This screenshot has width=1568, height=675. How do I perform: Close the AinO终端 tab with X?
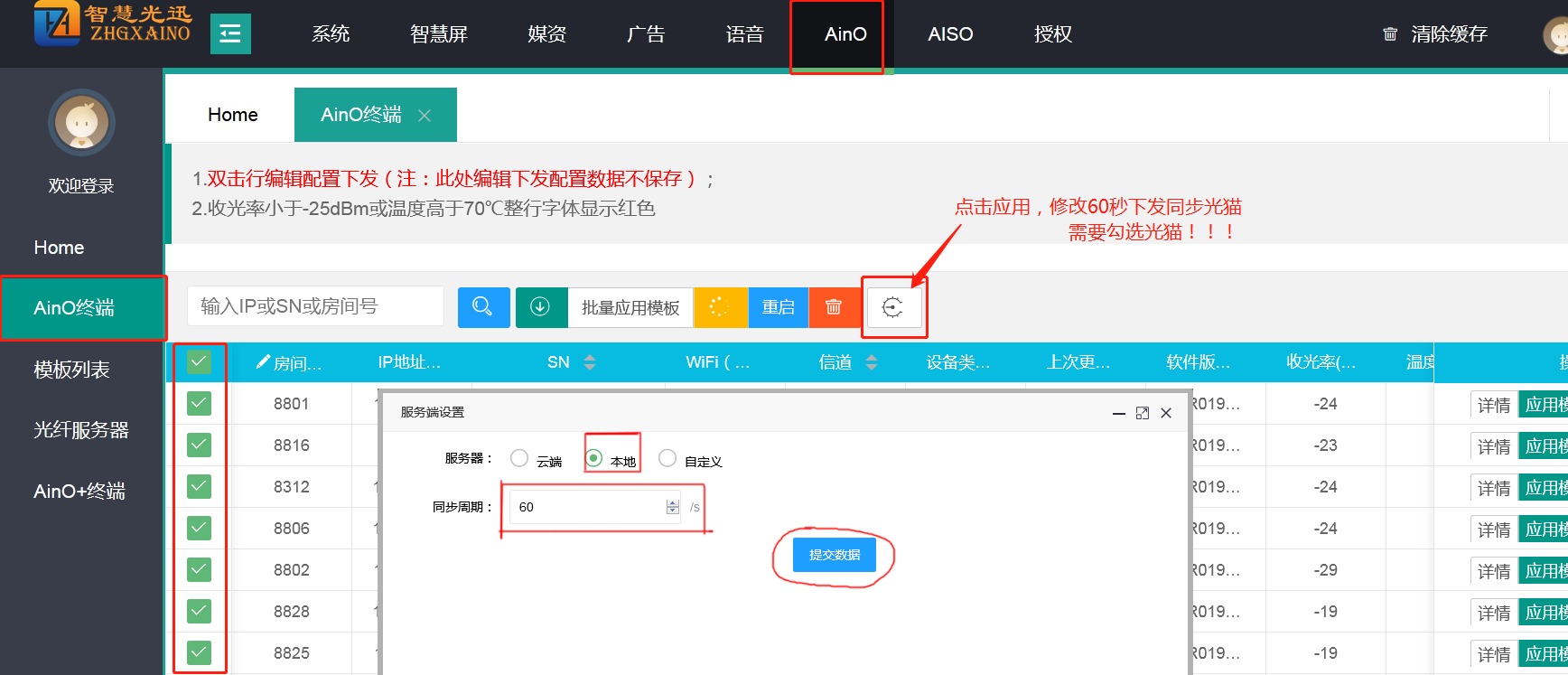click(x=425, y=116)
